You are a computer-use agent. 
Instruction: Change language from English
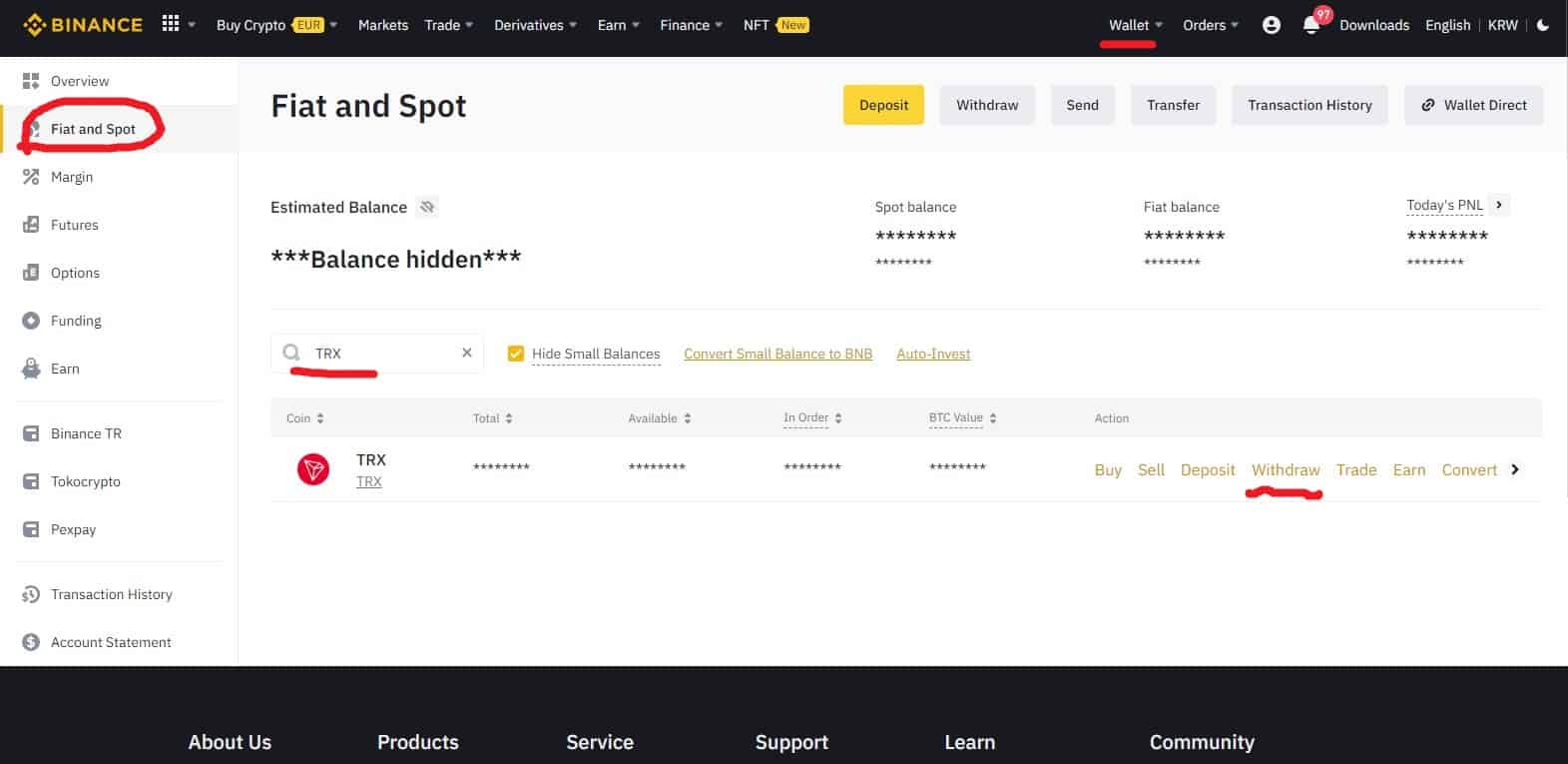point(1448,25)
